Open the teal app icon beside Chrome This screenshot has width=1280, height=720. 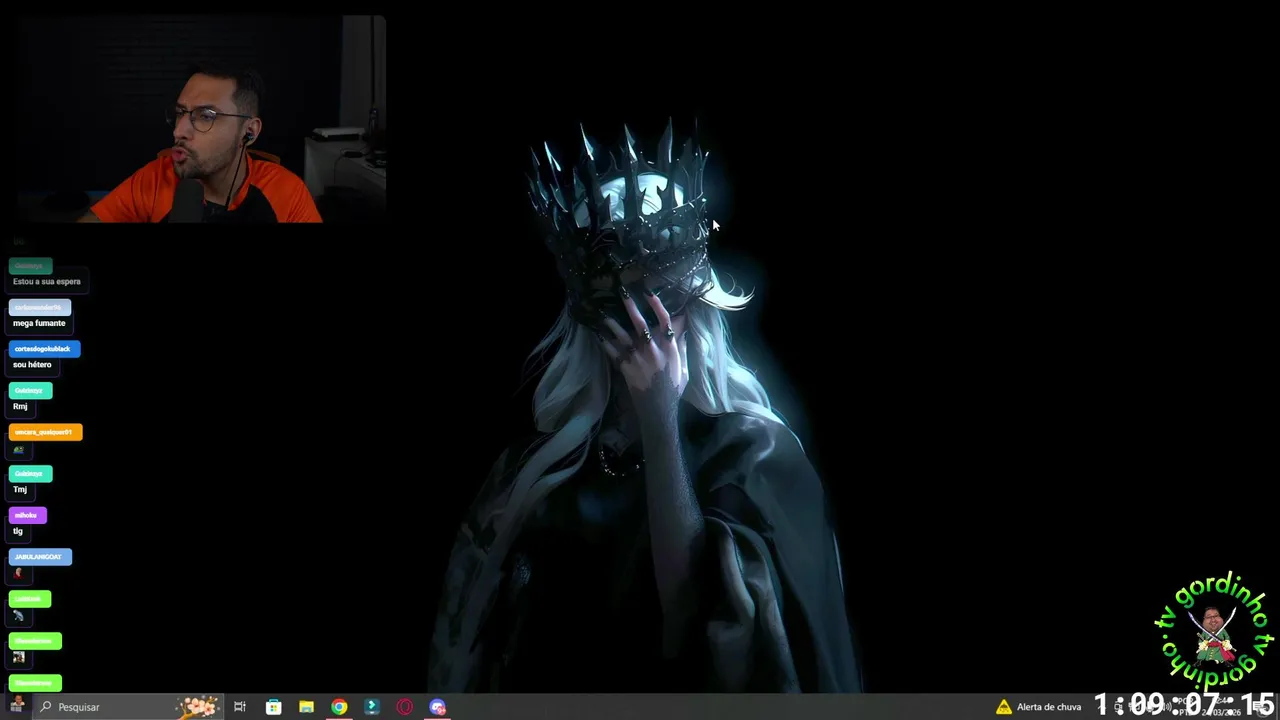tap(372, 707)
